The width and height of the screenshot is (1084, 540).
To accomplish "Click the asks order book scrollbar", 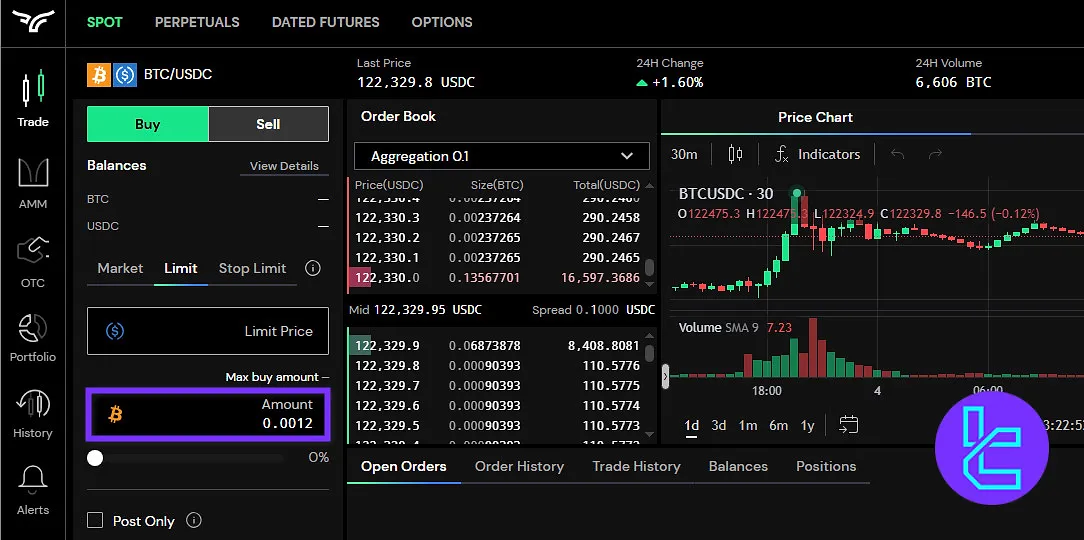I will [649, 268].
